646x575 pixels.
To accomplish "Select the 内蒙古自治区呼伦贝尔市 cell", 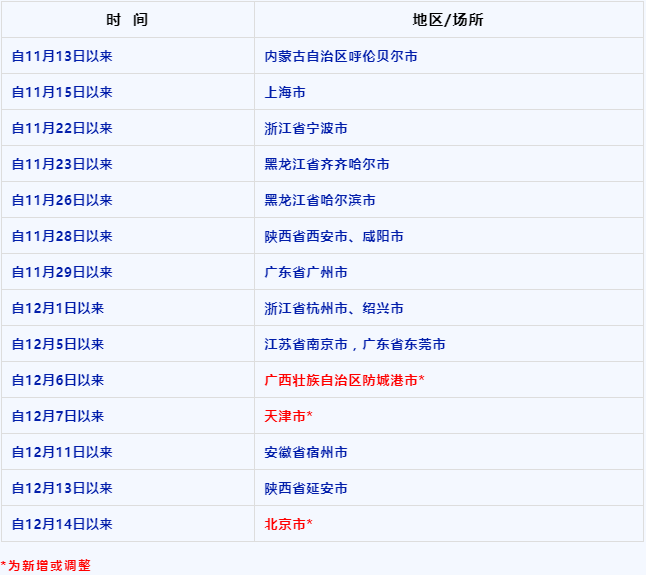I will [449, 56].
